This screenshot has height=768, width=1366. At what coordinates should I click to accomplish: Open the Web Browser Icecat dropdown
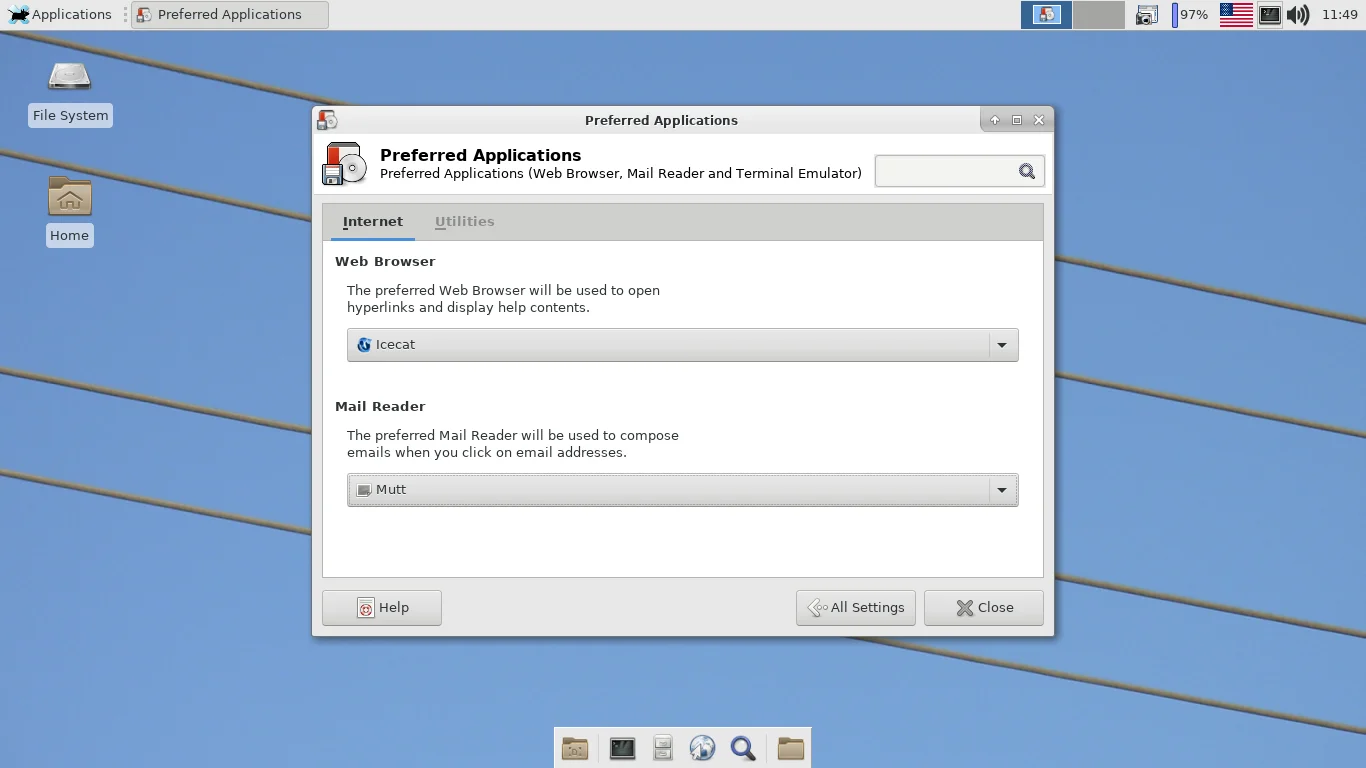coord(683,345)
